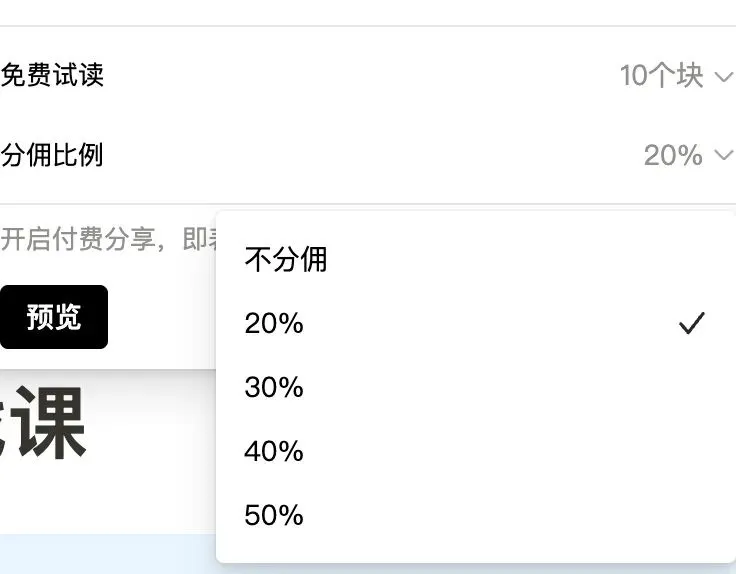The width and height of the screenshot is (736, 574).
Task: Select the 50% commission option
Action: [274, 516]
